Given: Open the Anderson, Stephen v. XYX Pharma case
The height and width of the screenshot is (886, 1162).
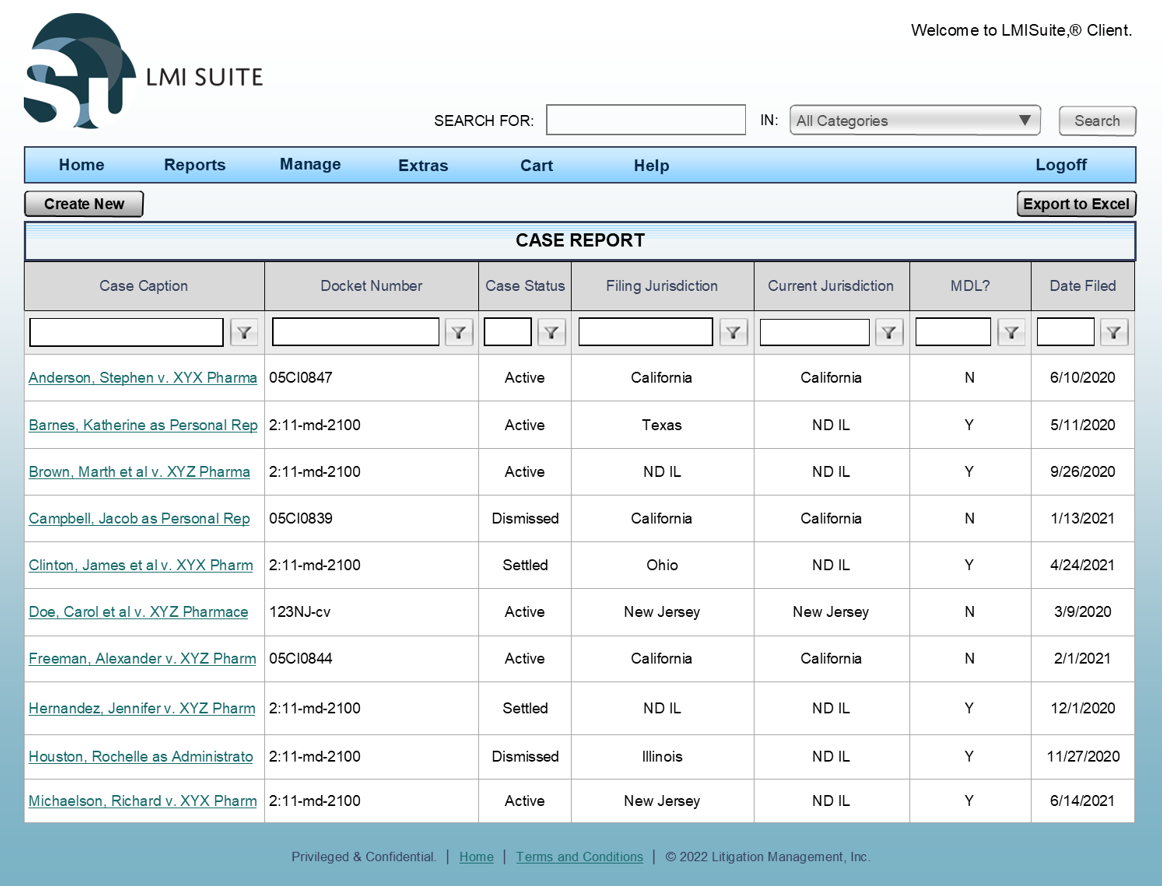Looking at the screenshot, I should (x=143, y=378).
